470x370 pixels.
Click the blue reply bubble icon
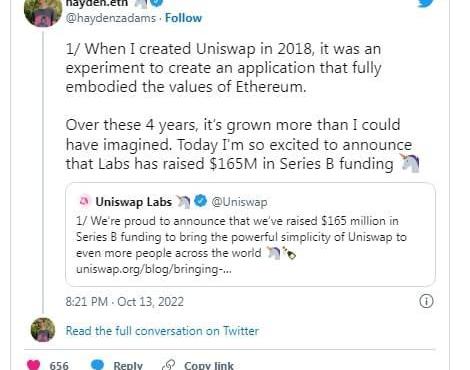click(97, 365)
